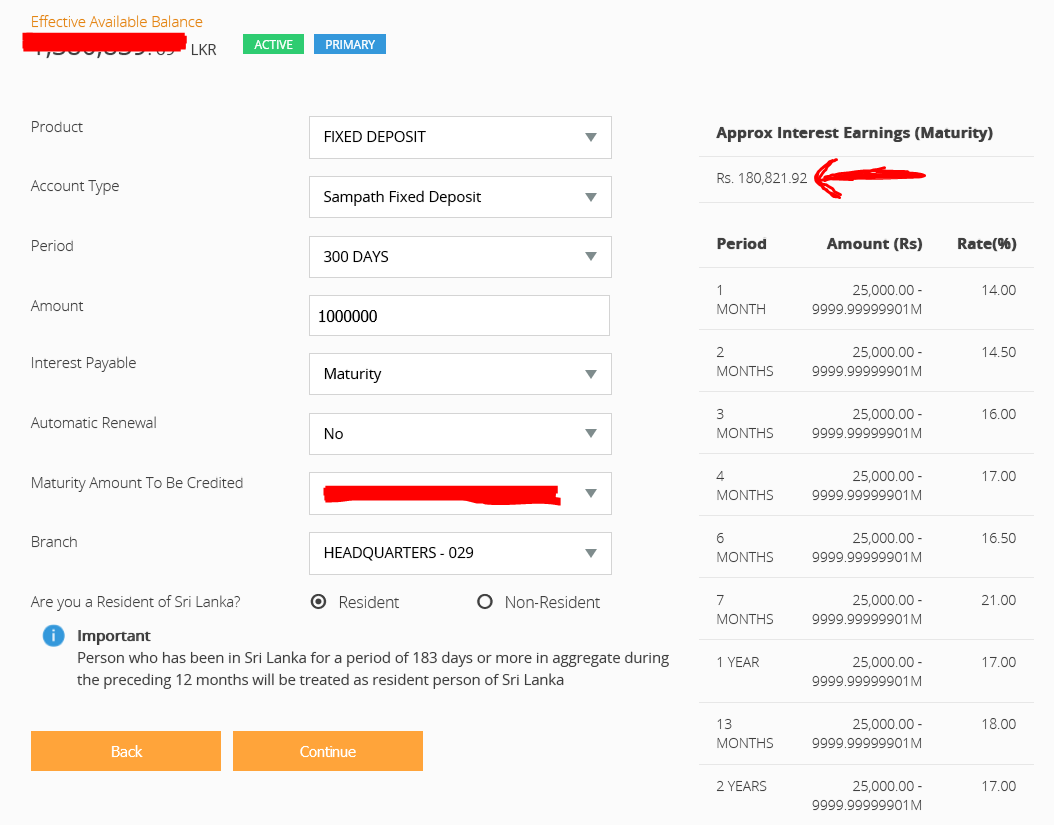Image resolution: width=1054 pixels, height=825 pixels.
Task: Click the Automatic Renewal field label
Action: pyautogui.click(x=93, y=423)
